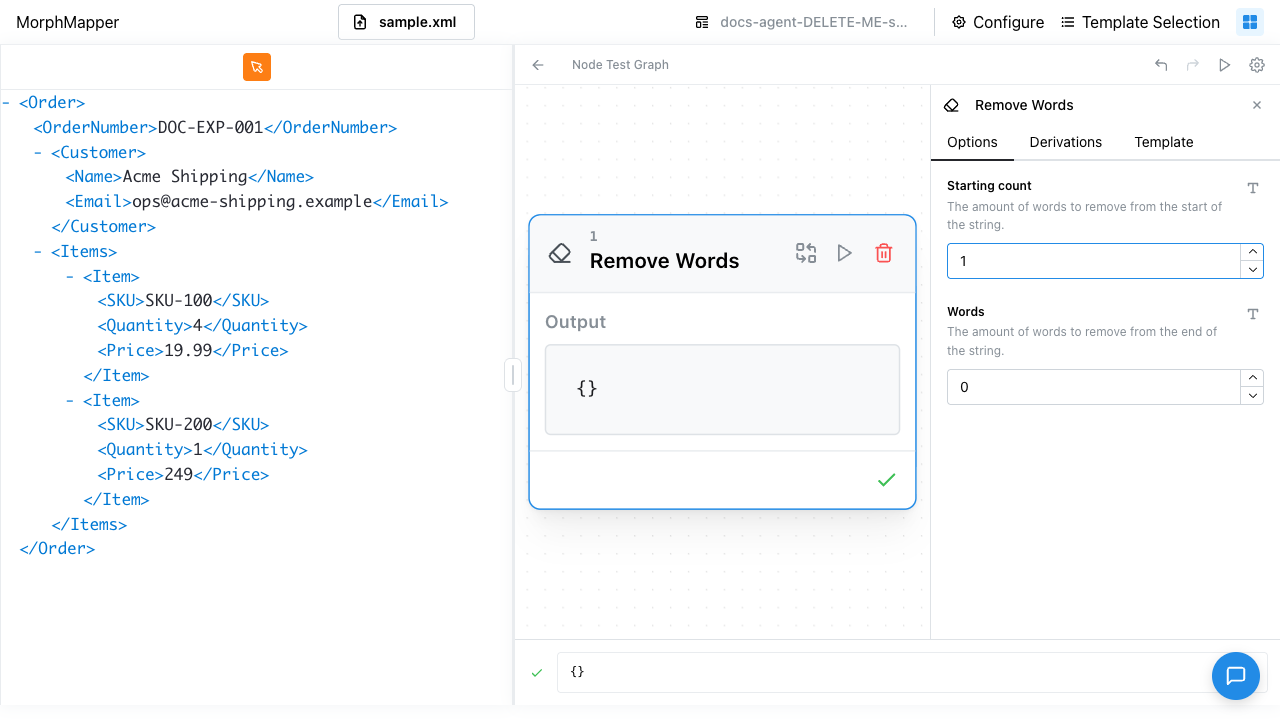Switch to the Derivations tab
This screenshot has width=1280, height=720.
point(1066,142)
